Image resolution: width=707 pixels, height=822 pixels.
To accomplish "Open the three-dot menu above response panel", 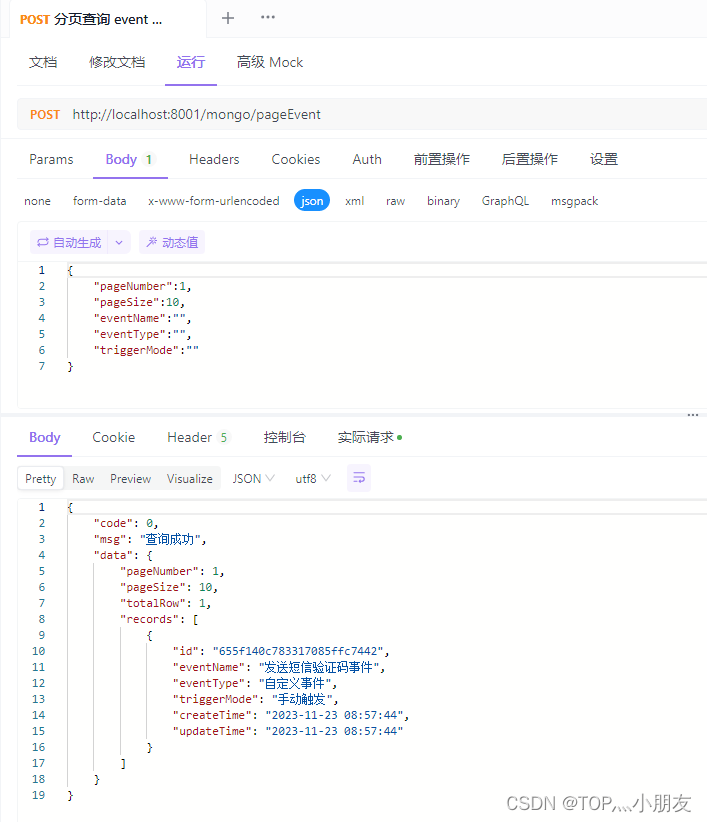I will click(x=693, y=415).
